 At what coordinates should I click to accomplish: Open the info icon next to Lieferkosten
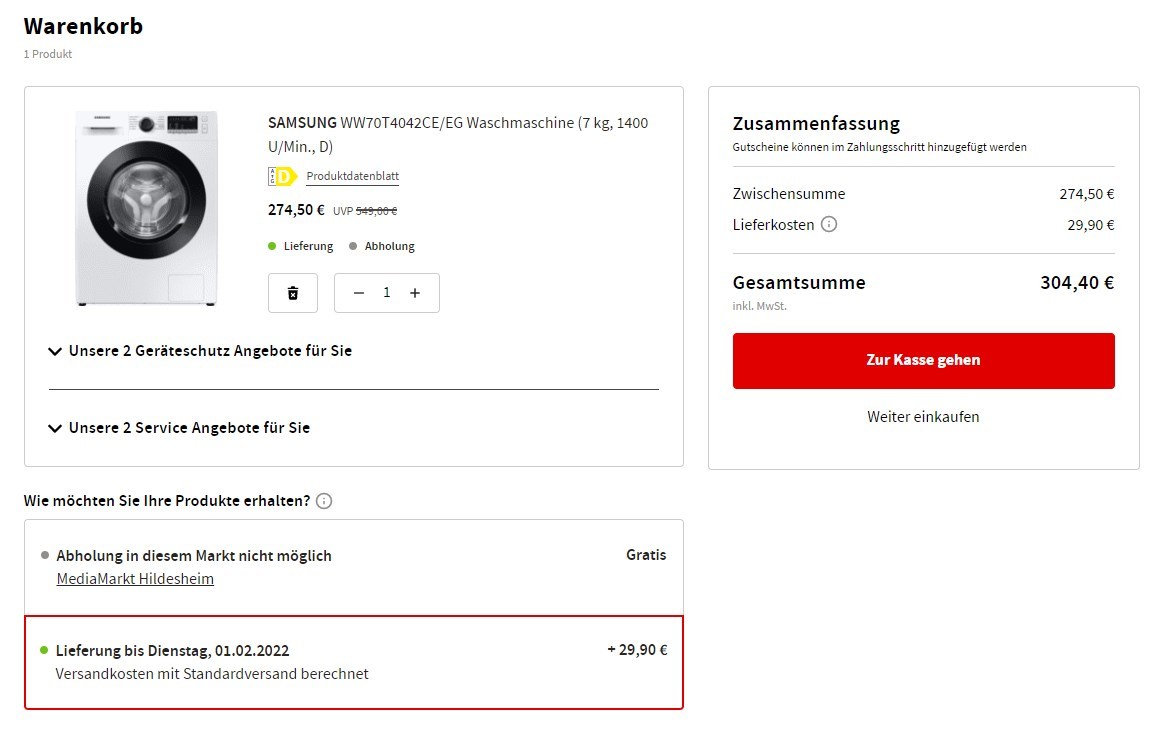pyautogui.click(x=829, y=224)
